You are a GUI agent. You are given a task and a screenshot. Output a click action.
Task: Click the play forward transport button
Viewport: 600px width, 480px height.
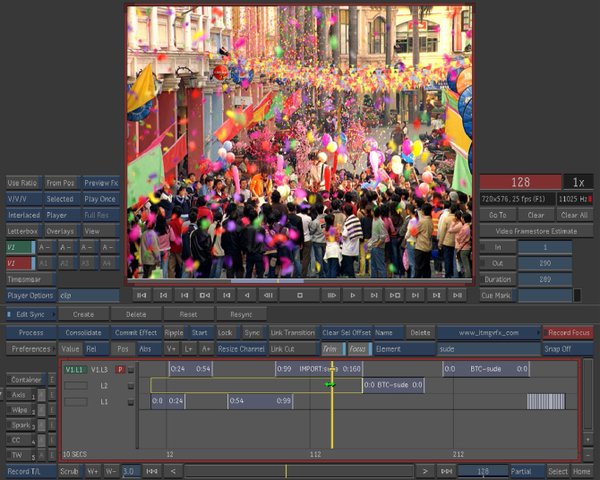pos(352,295)
